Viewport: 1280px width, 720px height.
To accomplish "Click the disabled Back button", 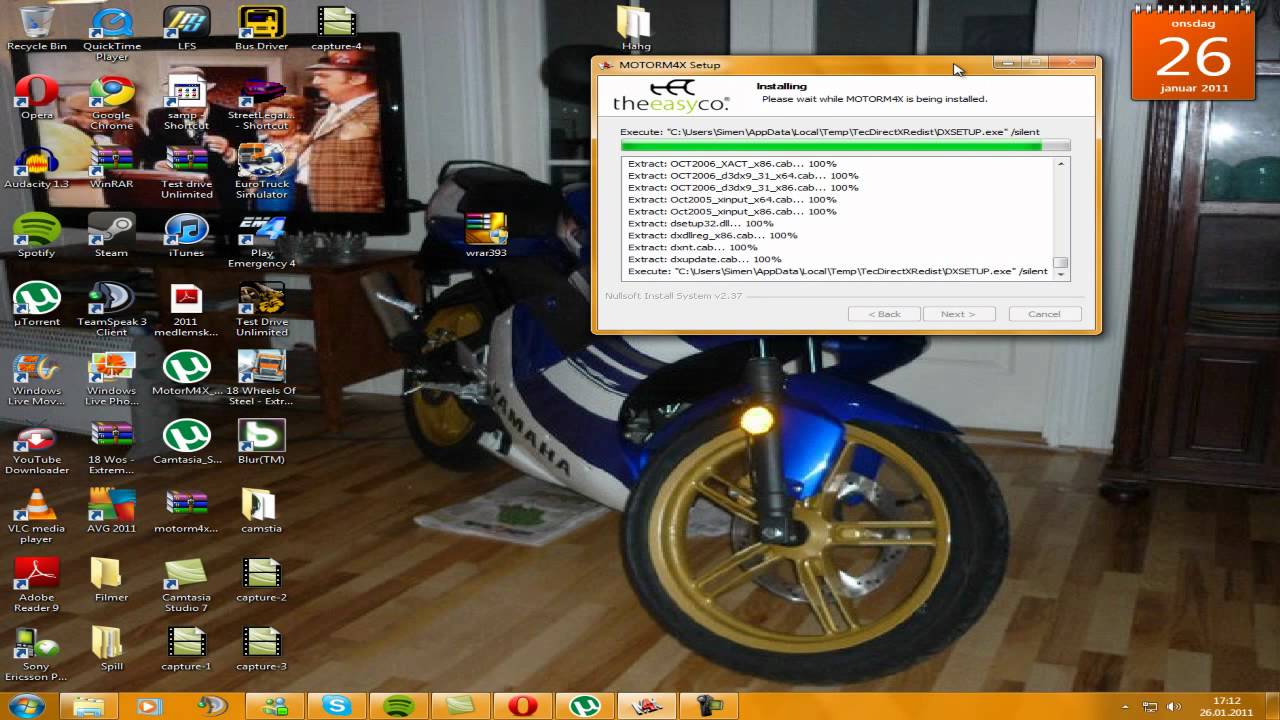I will (884, 314).
